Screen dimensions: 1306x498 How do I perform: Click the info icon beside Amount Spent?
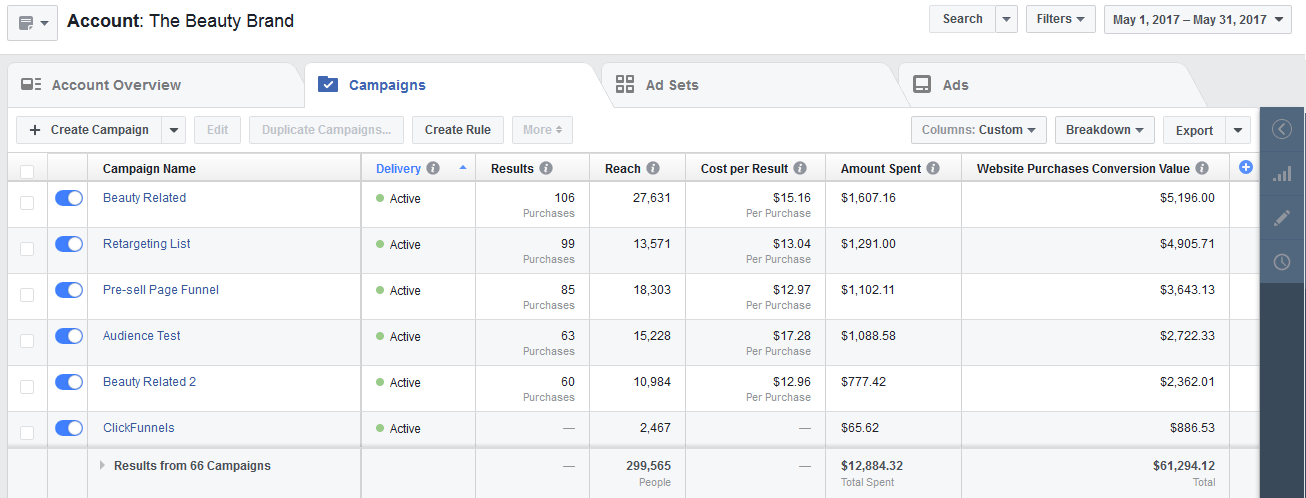pos(932,169)
